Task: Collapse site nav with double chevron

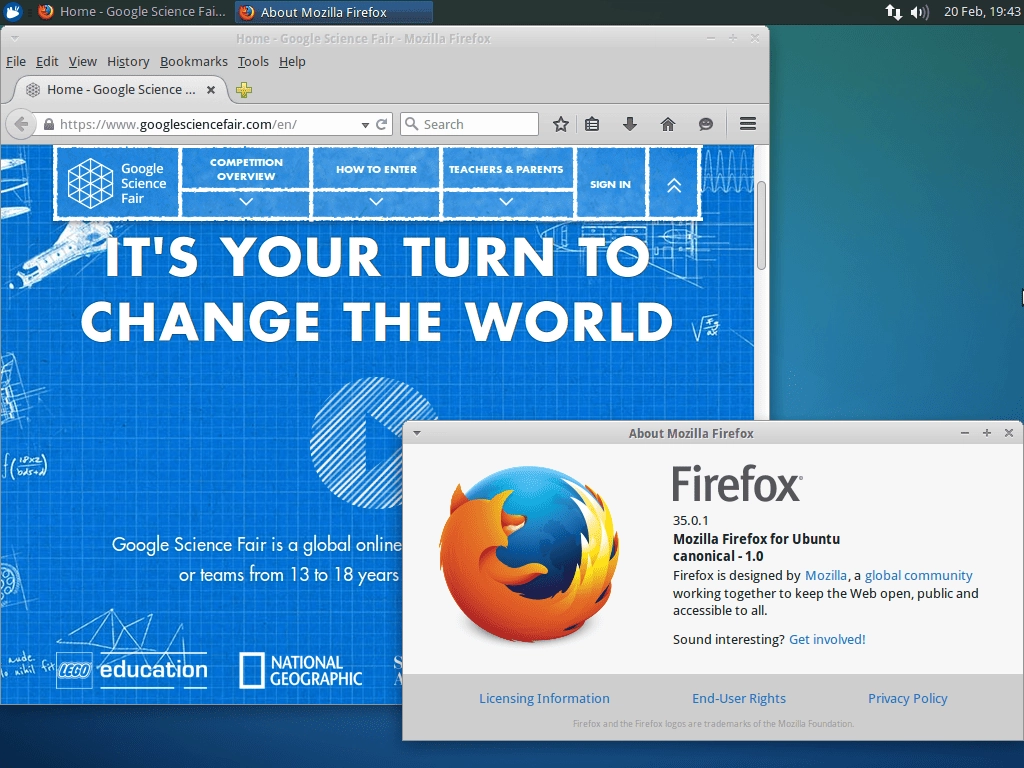Action: 674,184
